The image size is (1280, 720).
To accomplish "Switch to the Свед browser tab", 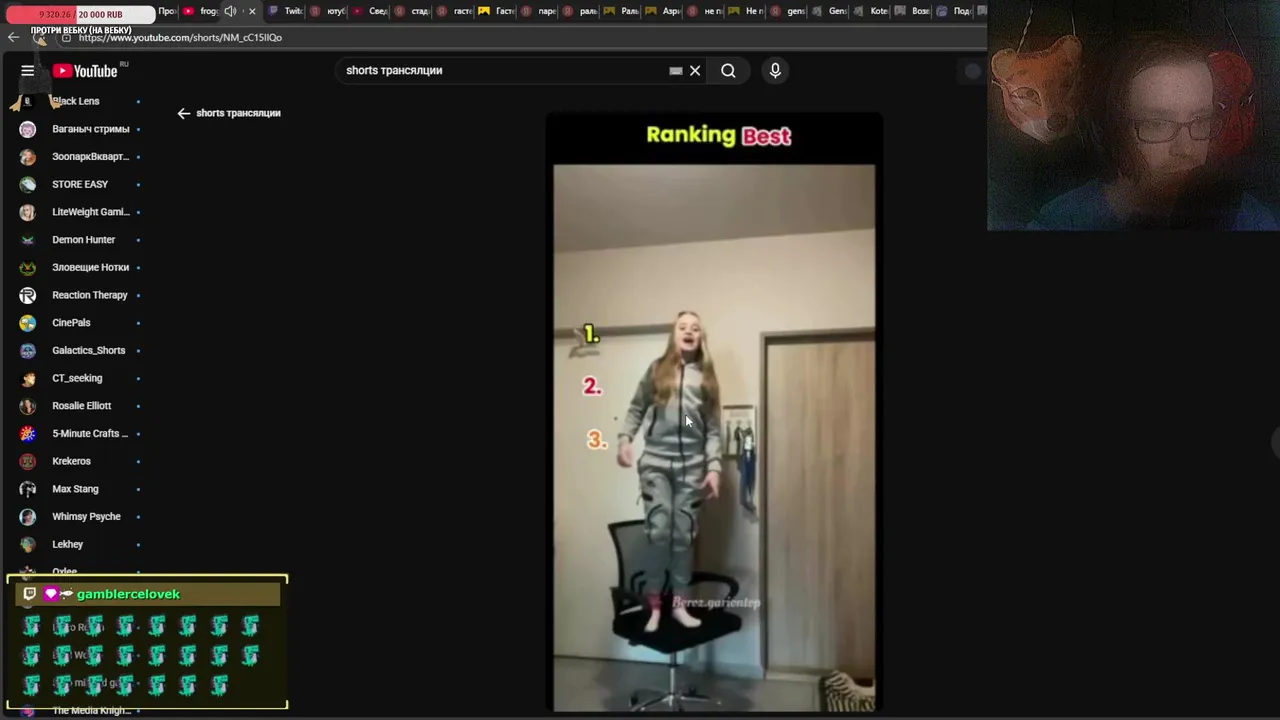I will [370, 11].
